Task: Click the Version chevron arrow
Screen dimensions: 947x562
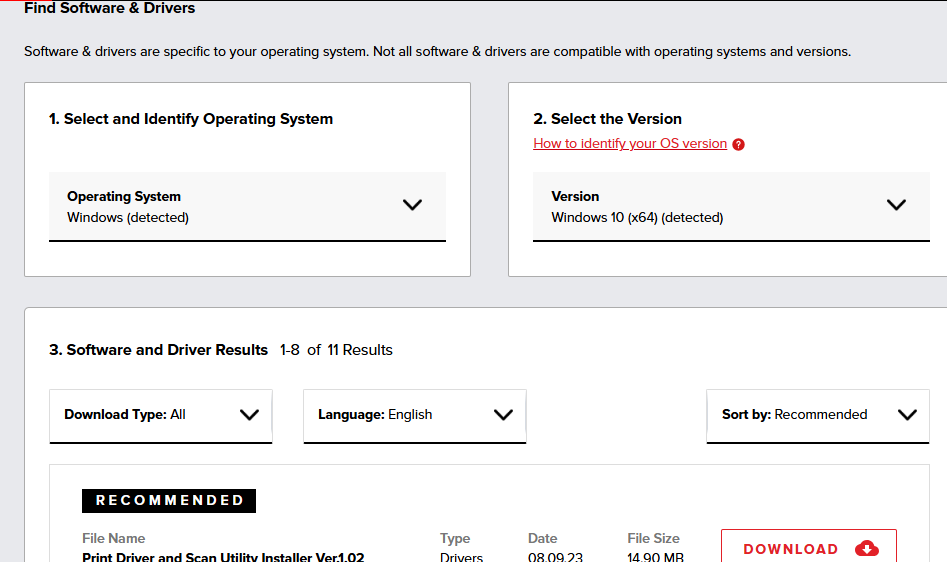Action: point(896,205)
